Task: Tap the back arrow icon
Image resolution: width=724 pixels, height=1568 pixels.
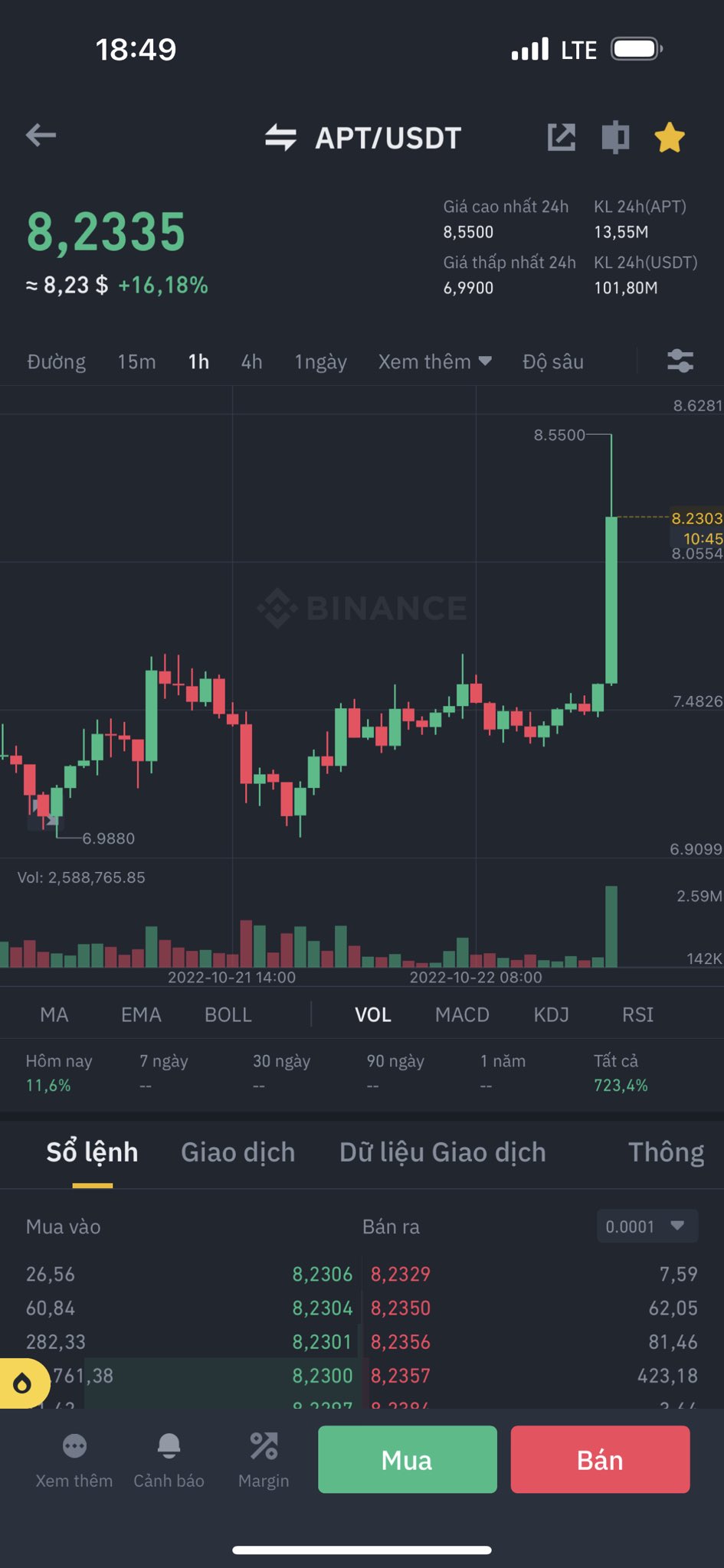Action: (41, 136)
